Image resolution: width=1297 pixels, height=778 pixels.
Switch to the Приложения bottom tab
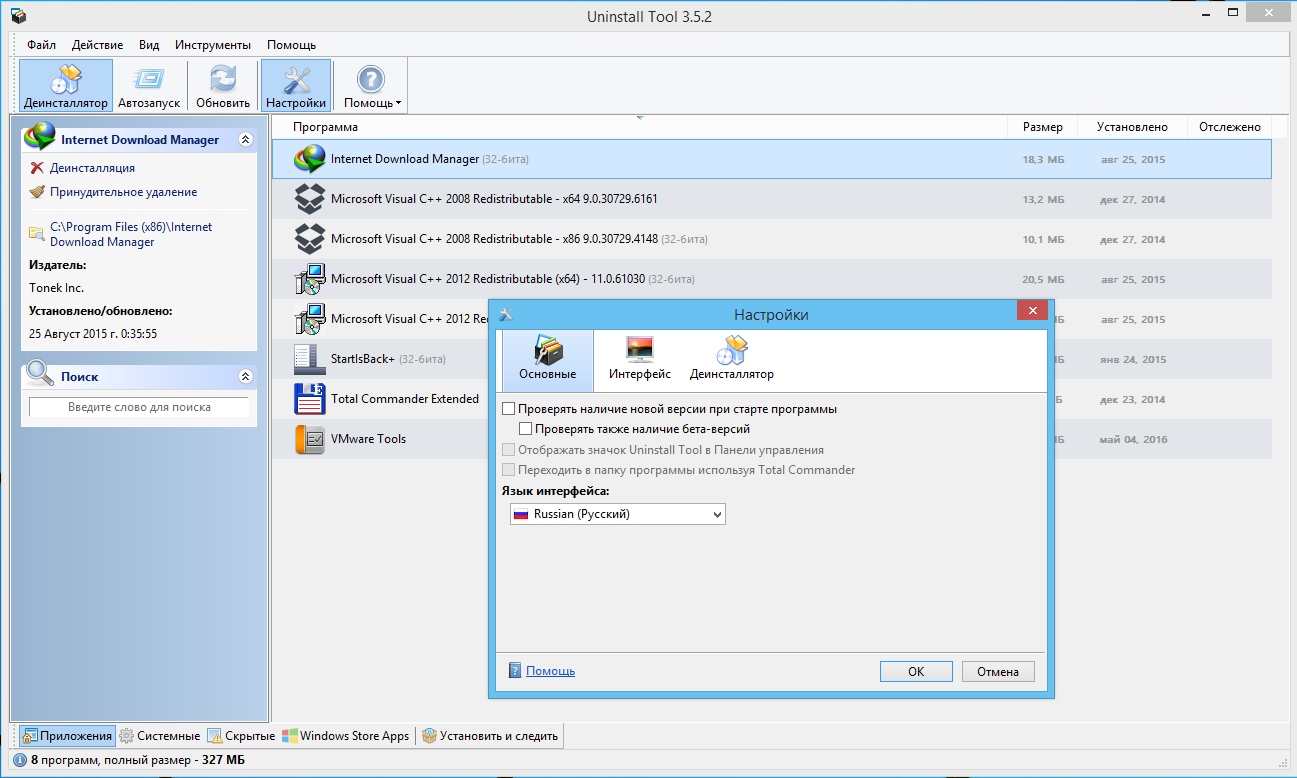click(67, 736)
